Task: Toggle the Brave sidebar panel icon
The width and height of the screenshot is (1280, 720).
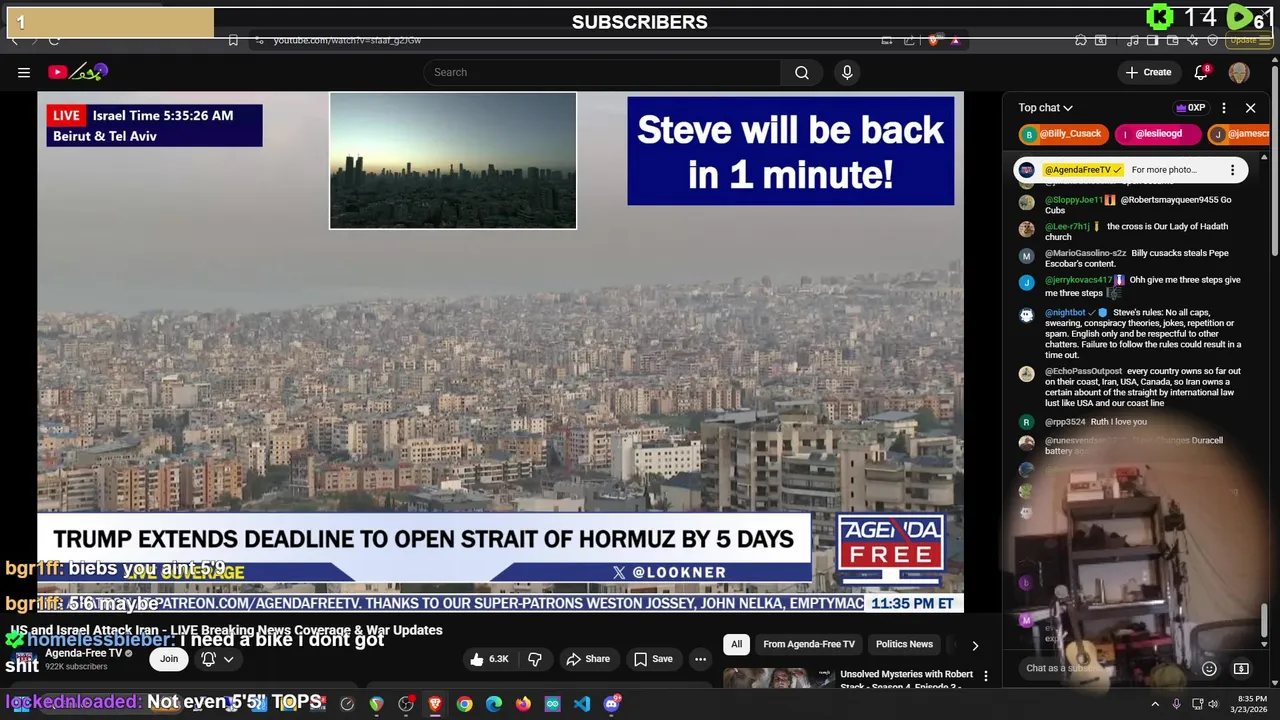Action: 1152,40
